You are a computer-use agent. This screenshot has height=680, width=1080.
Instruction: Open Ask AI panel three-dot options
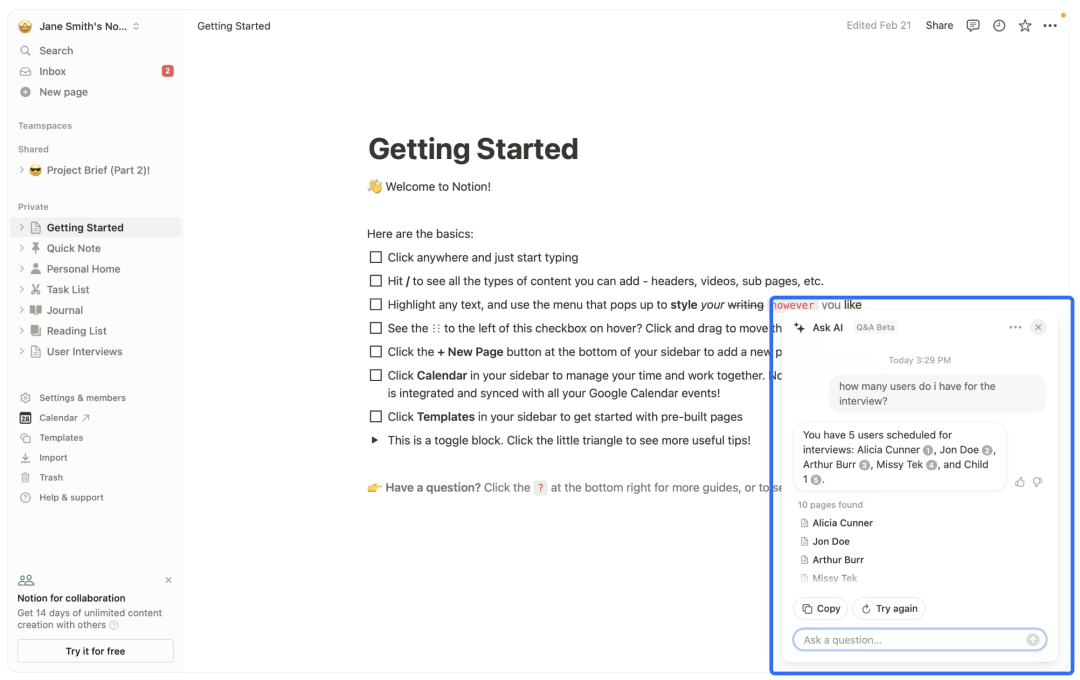pyautogui.click(x=1015, y=327)
